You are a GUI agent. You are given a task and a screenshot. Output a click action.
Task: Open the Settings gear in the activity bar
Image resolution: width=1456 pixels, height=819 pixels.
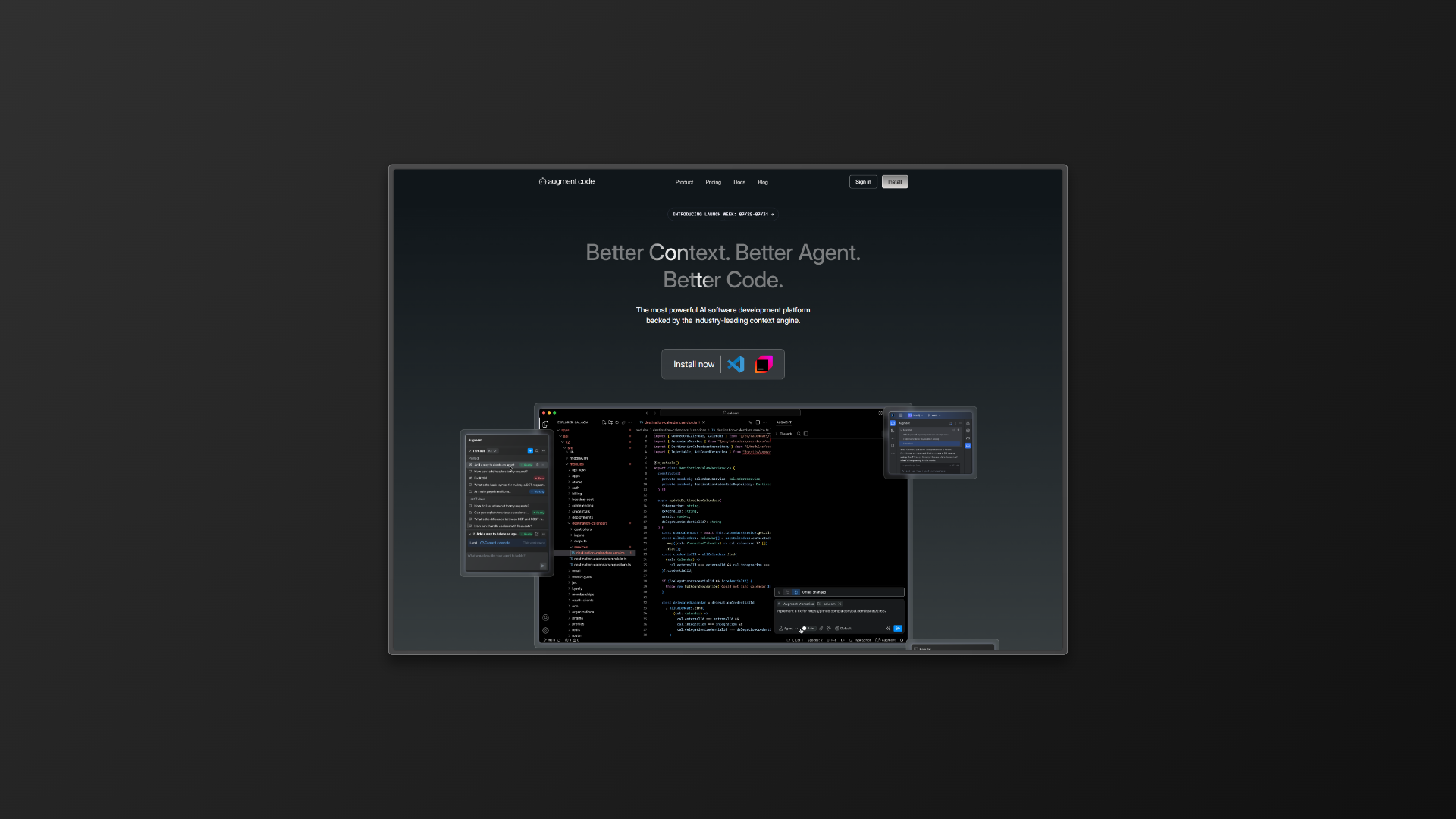click(x=545, y=631)
